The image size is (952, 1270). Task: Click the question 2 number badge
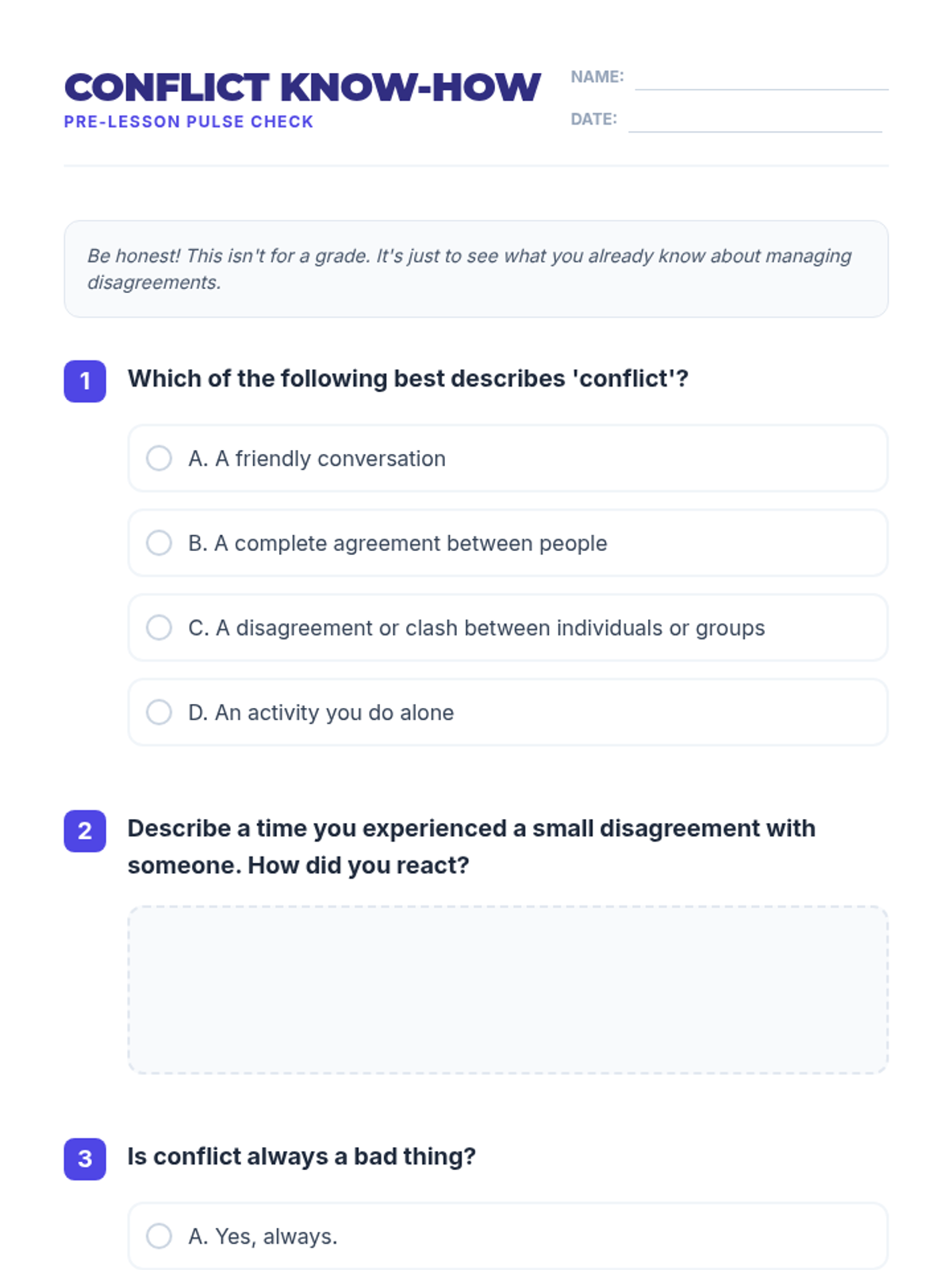[x=85, y=831]
